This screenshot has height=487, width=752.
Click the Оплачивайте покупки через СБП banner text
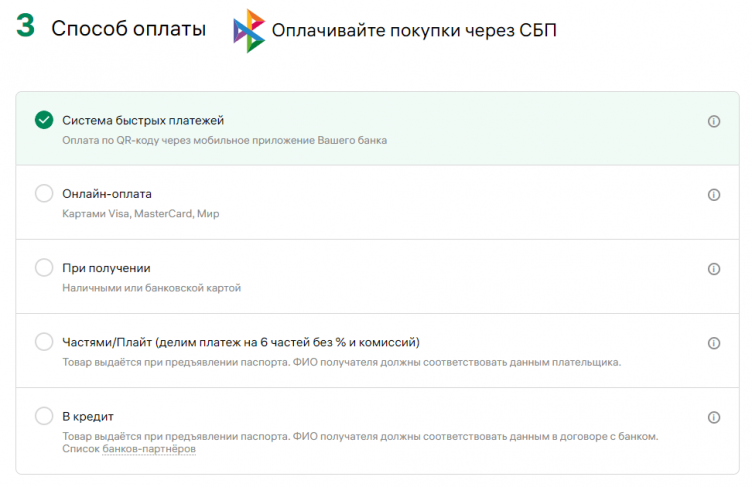414,30
